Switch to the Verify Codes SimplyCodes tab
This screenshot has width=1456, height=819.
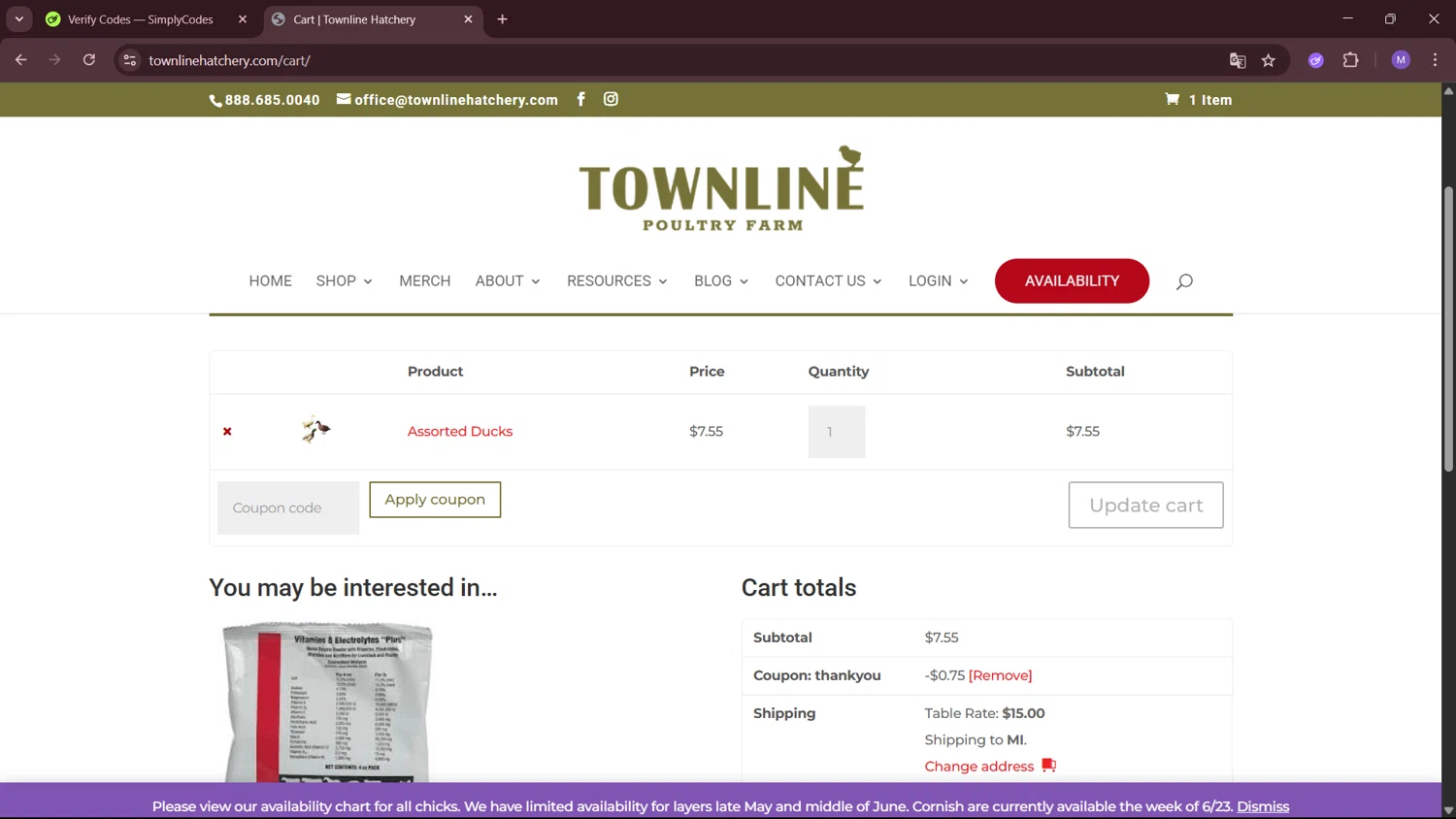pyautogui.click(x=148, y=19)
